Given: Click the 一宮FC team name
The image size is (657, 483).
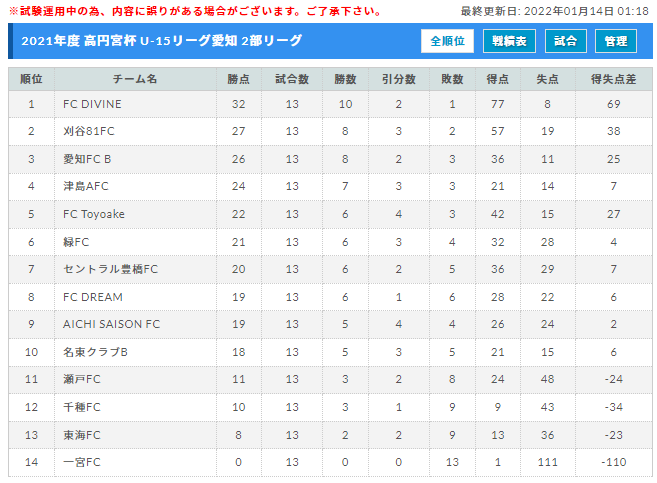Looking at the screenshot, I should [82, 462].
